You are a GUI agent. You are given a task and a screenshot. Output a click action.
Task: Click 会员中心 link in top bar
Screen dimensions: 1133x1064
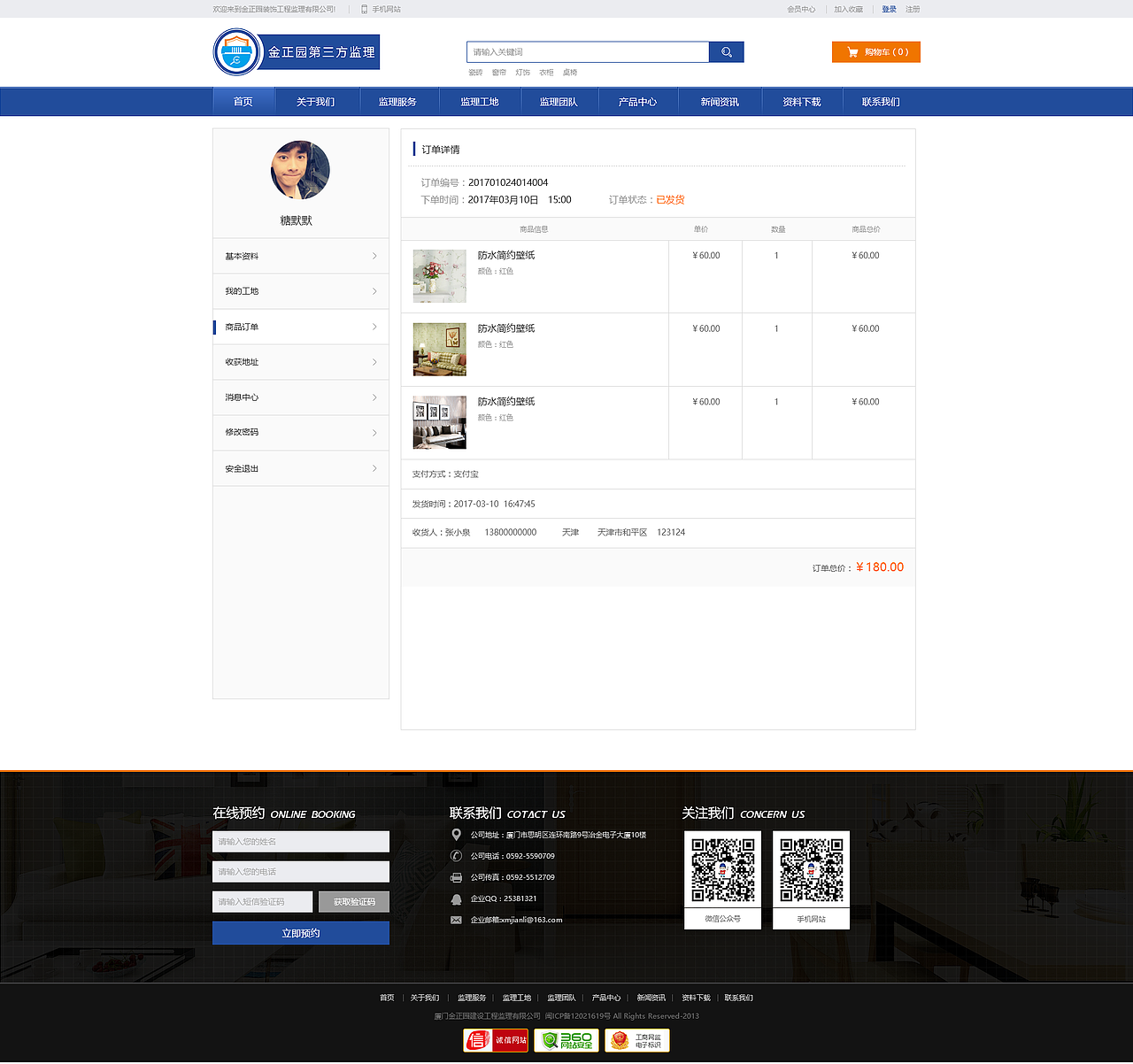pyautogui.click(x=801, y=9)
